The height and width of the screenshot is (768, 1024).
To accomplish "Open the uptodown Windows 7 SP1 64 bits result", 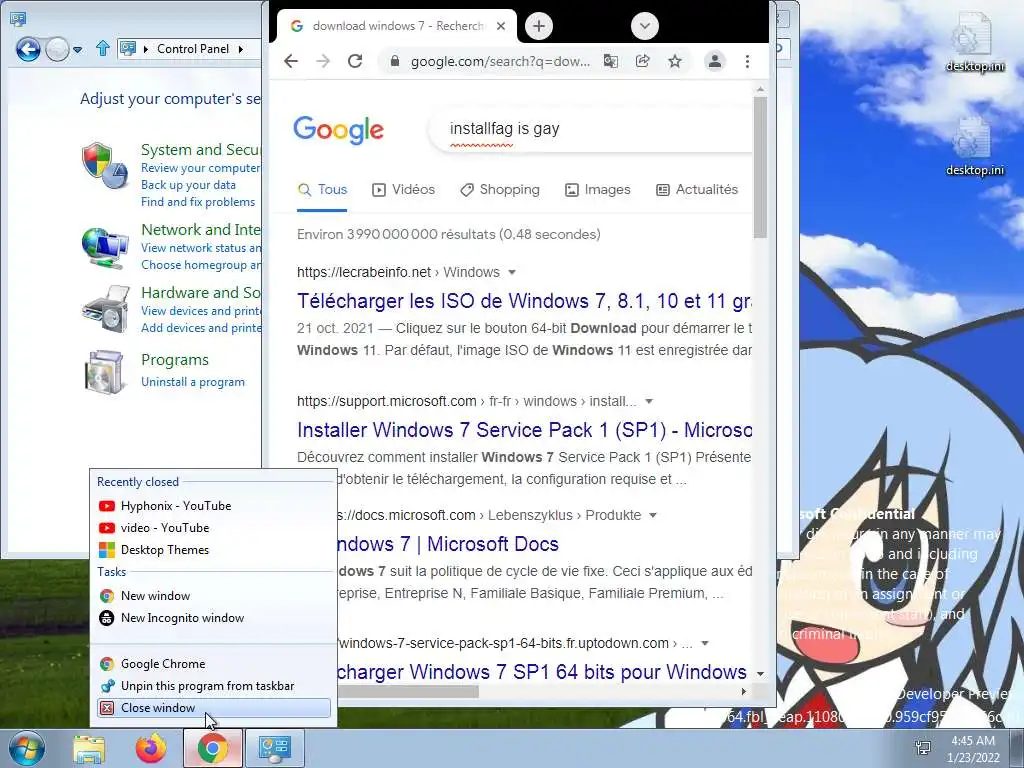I will (542, 672).
